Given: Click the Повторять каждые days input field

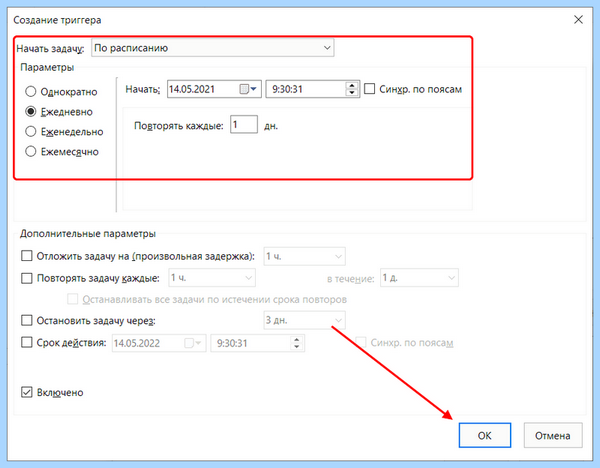Looking at the screenshot, I should (x=244, y=125).
